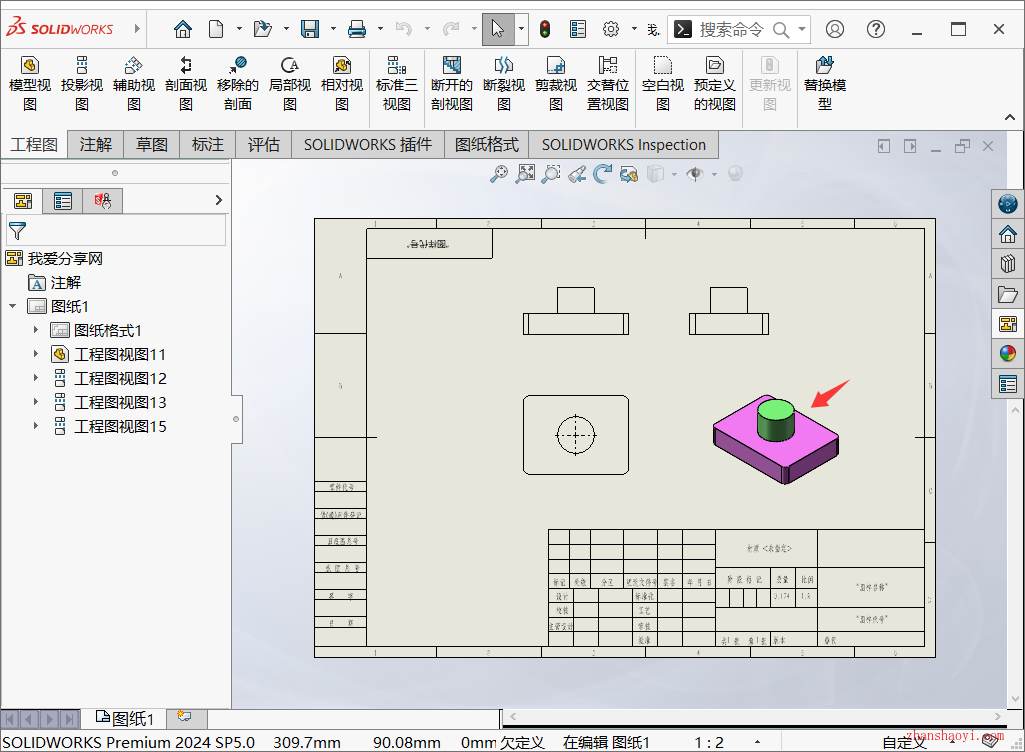Select Relative View (相对视图) tool
The height and width of the screenshot is (752, 1025).
[x=342, y=84]
